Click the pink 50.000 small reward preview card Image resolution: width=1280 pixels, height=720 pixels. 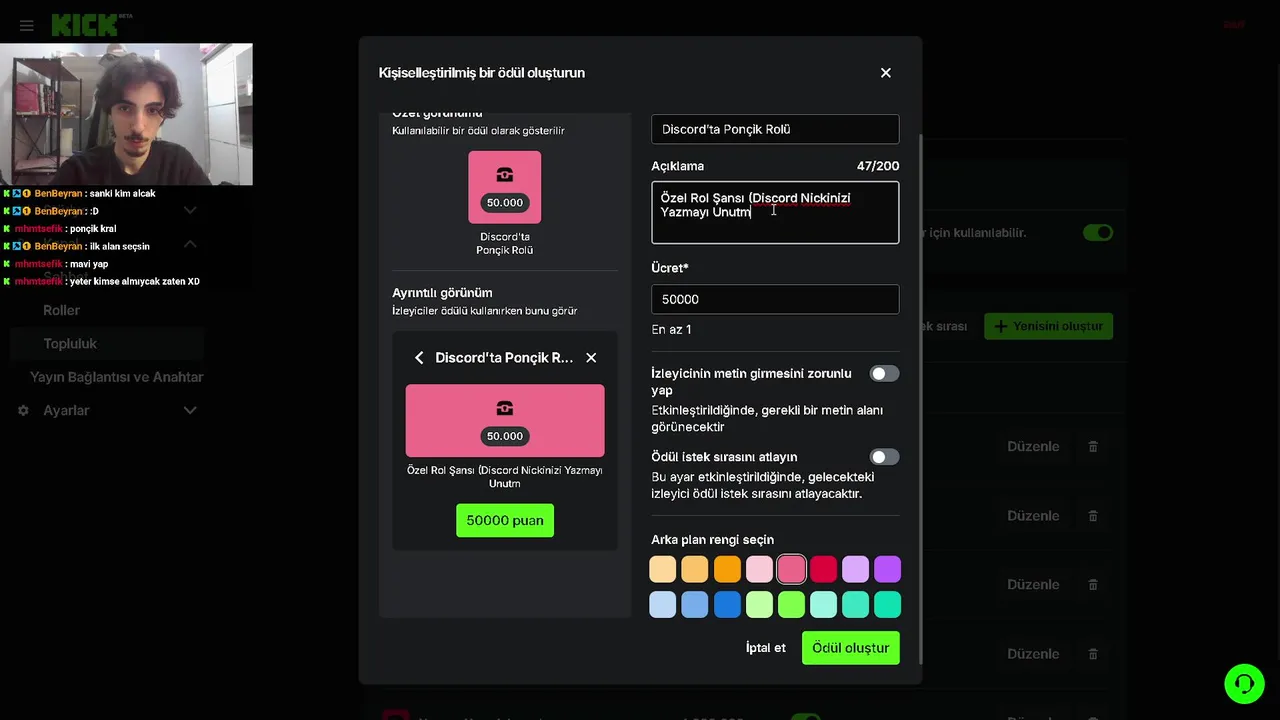coord(505,187)
